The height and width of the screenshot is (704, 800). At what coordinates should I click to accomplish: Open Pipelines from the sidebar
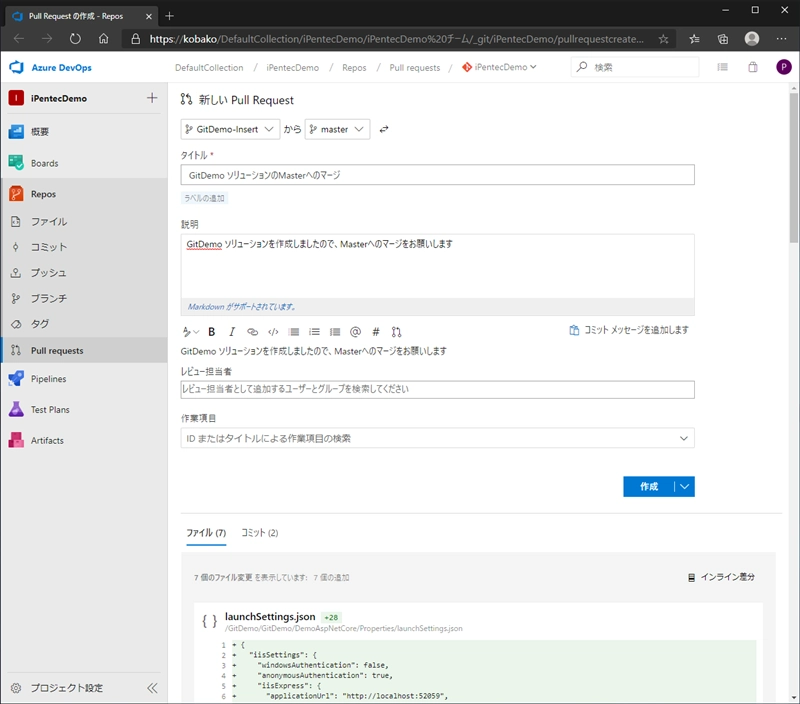[x=48, y=379]
